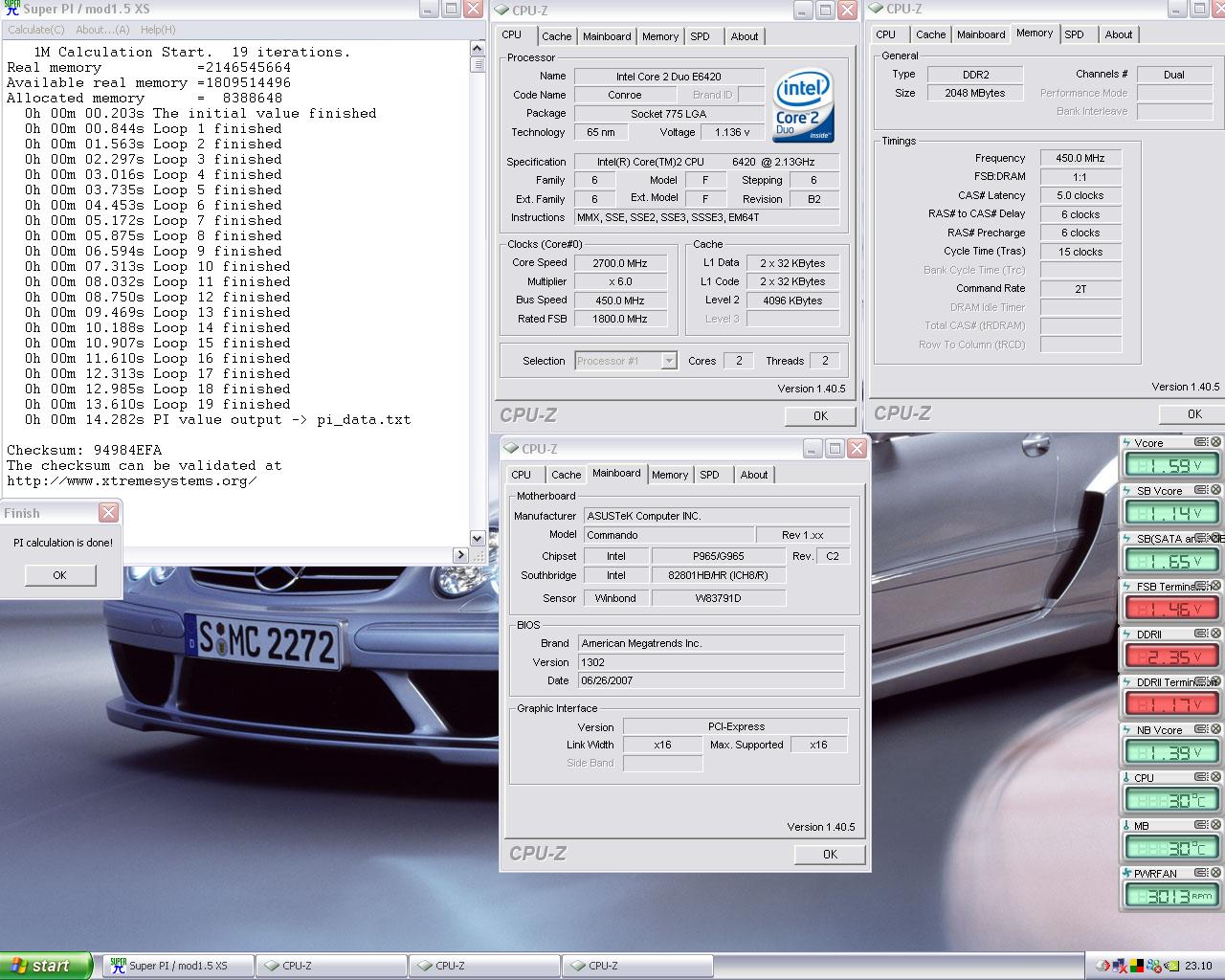1225x980 pixels.
Task: Select Mainboard tab in CPU-Z memory window
Action: click(981, 34)
